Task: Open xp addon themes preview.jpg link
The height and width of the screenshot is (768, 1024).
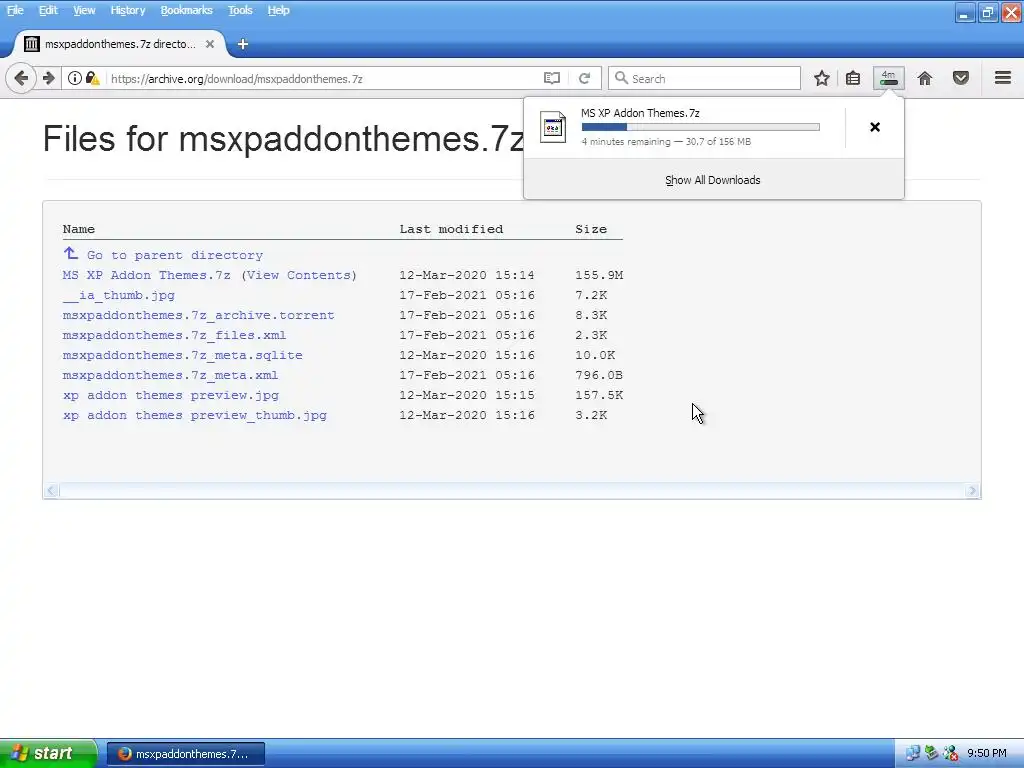Action: tap(171, 395)
